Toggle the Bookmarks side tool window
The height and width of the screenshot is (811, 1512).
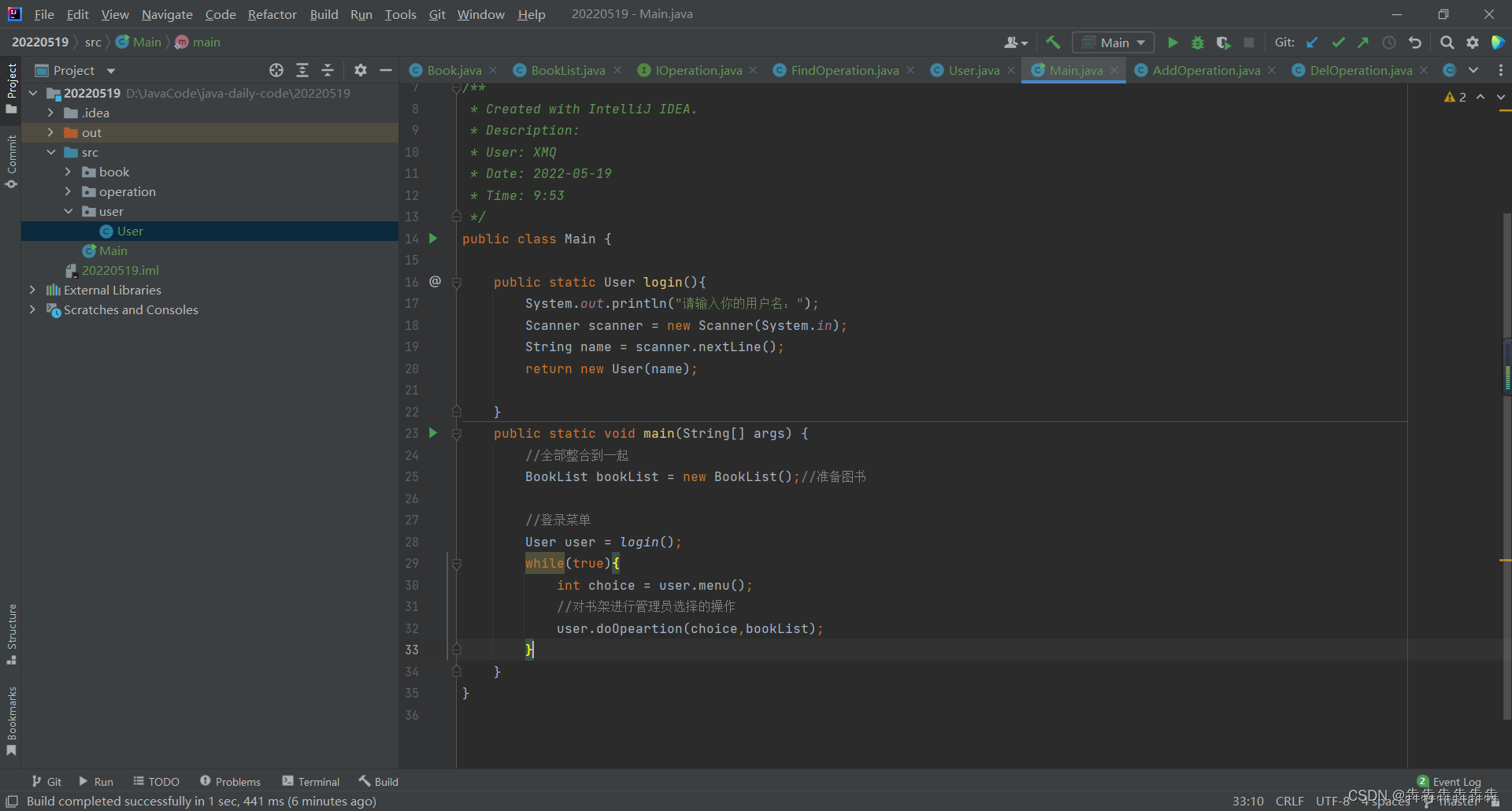coord(11,721)
